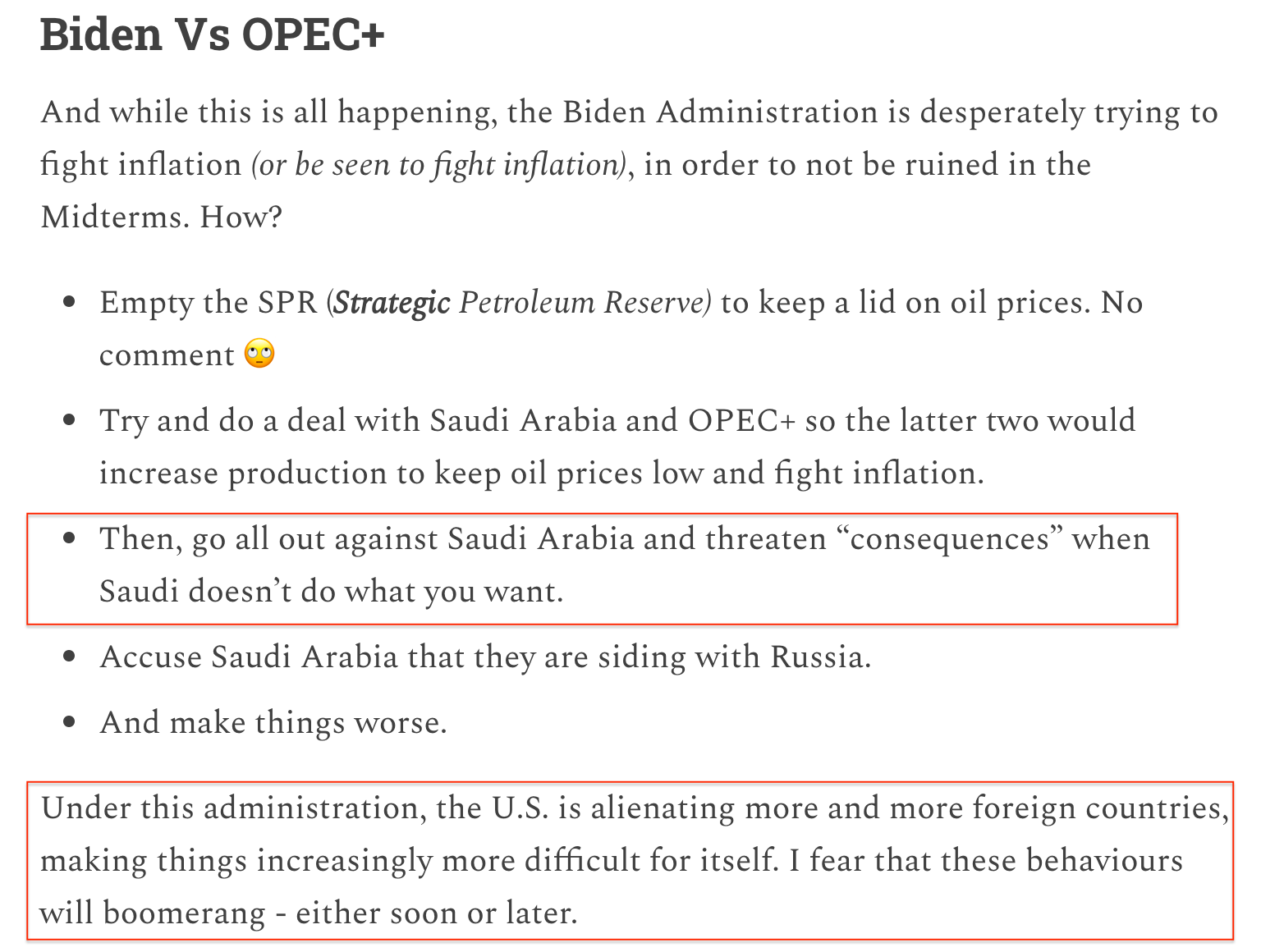The height and width of the screenshot is (952, 1261).
Task: Click the line "And make things worse."
Action: tap(273, 723)
